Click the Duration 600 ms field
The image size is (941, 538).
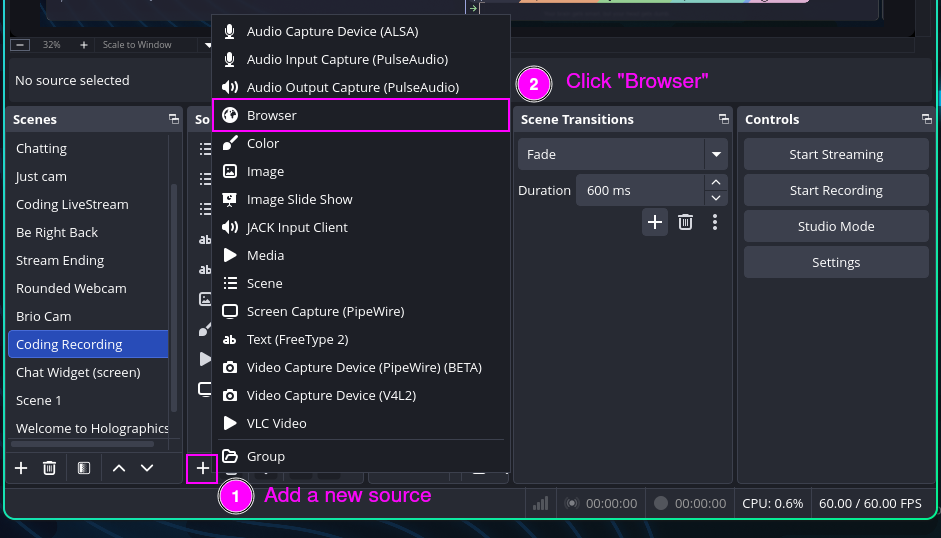pos(640,190)
